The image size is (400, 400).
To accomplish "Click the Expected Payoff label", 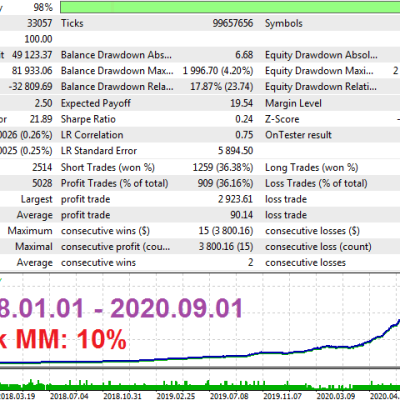I will [96, 103].
